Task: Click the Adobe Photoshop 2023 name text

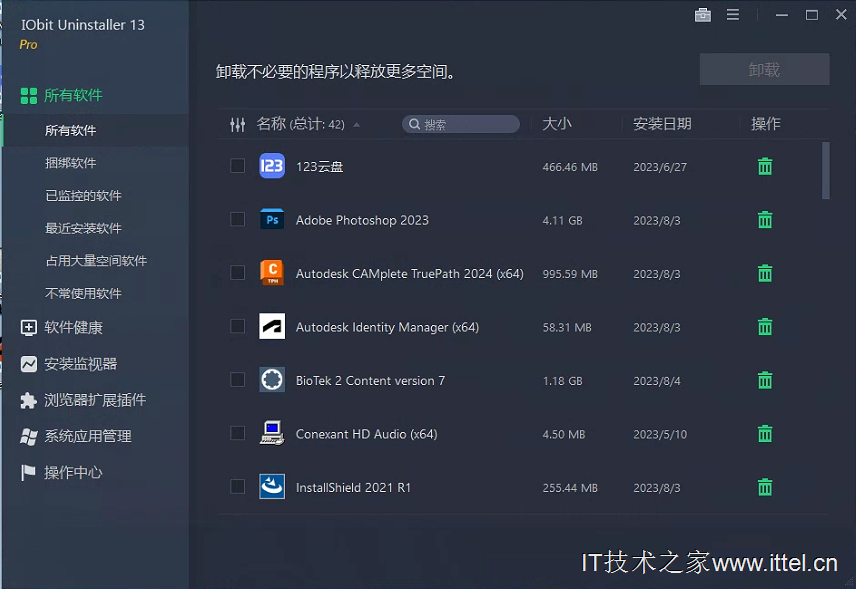Action: click(x=362, y=220)
